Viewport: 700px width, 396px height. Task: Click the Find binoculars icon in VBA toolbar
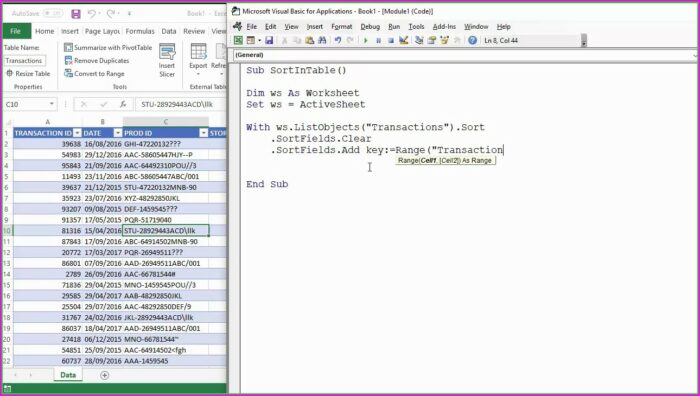(322, 41)
